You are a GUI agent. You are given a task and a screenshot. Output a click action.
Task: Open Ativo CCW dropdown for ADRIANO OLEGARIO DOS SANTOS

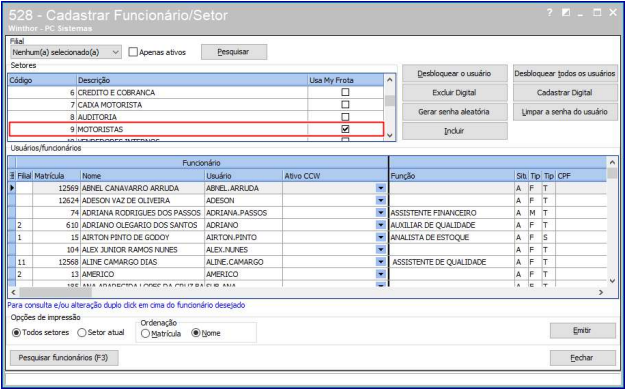coord(381,225)
